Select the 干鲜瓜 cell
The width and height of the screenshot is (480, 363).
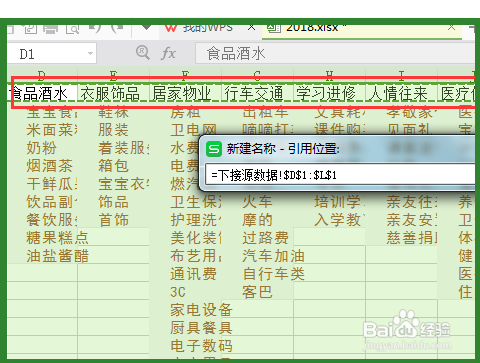[42, 184]
